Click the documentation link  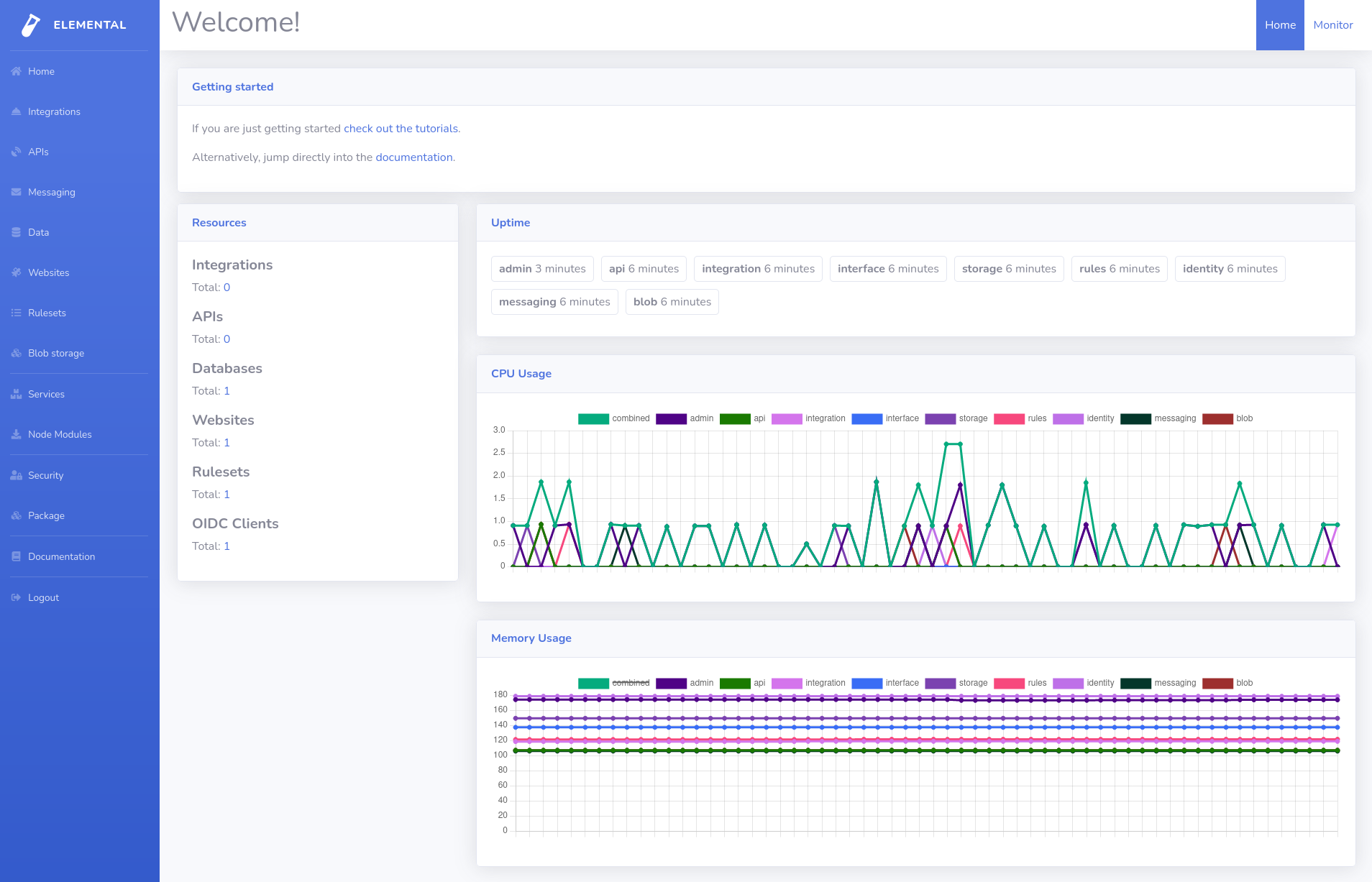413,157
